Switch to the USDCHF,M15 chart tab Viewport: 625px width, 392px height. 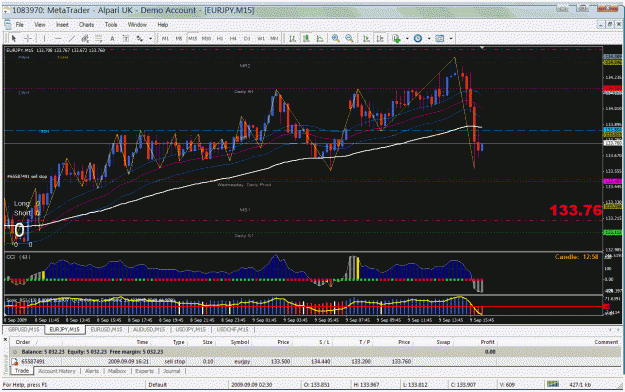pyautogui.click(x=232, y=329)
